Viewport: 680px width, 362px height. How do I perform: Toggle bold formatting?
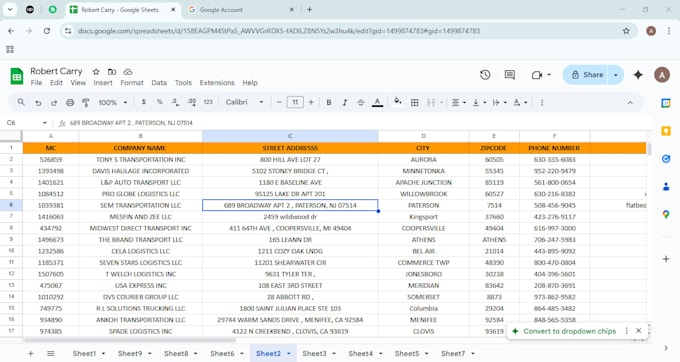329,103
